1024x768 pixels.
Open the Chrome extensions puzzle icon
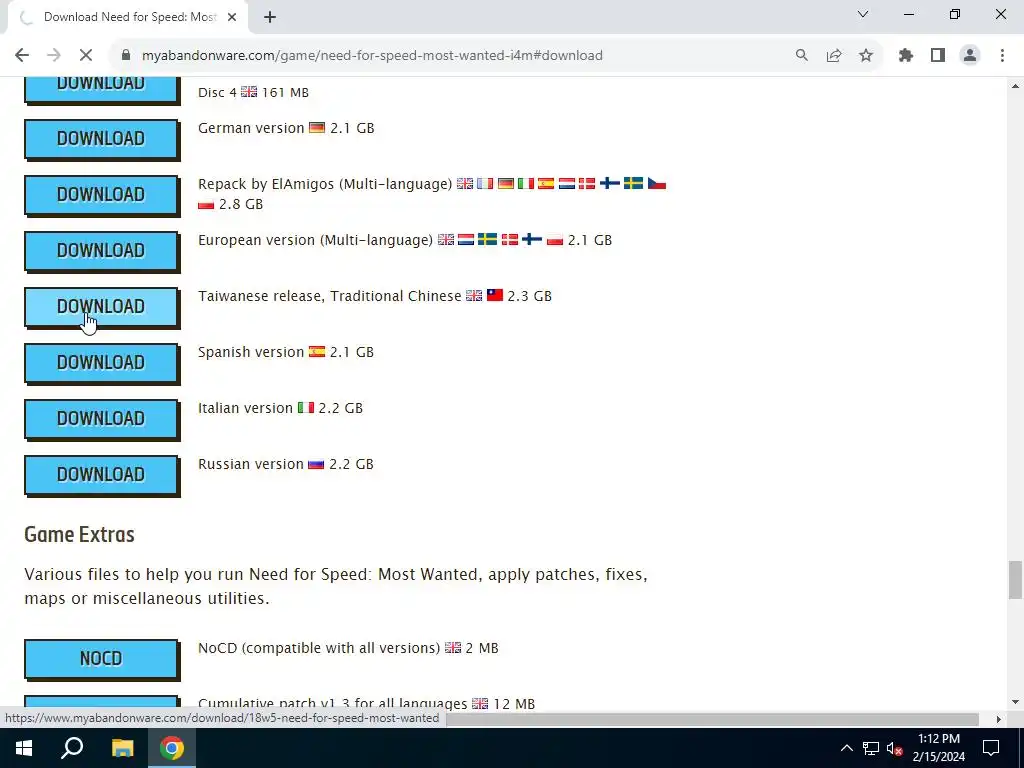[906, 56]
